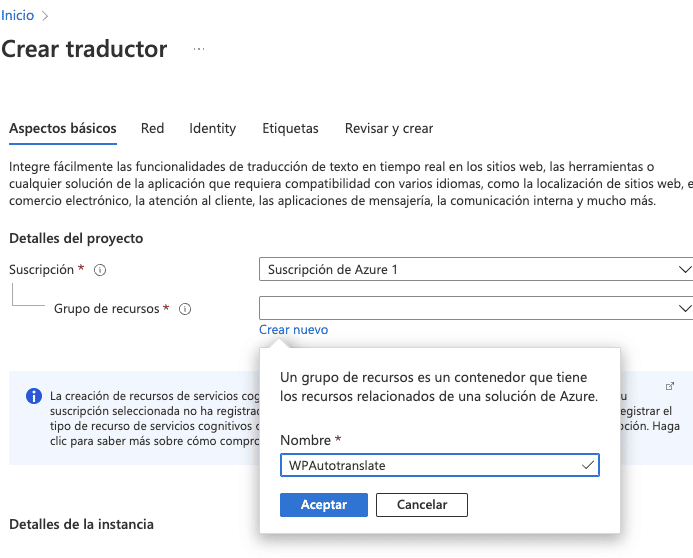The image size is (693, 558).
Task: Switch to the Red tab
Action: click(152, 129)
